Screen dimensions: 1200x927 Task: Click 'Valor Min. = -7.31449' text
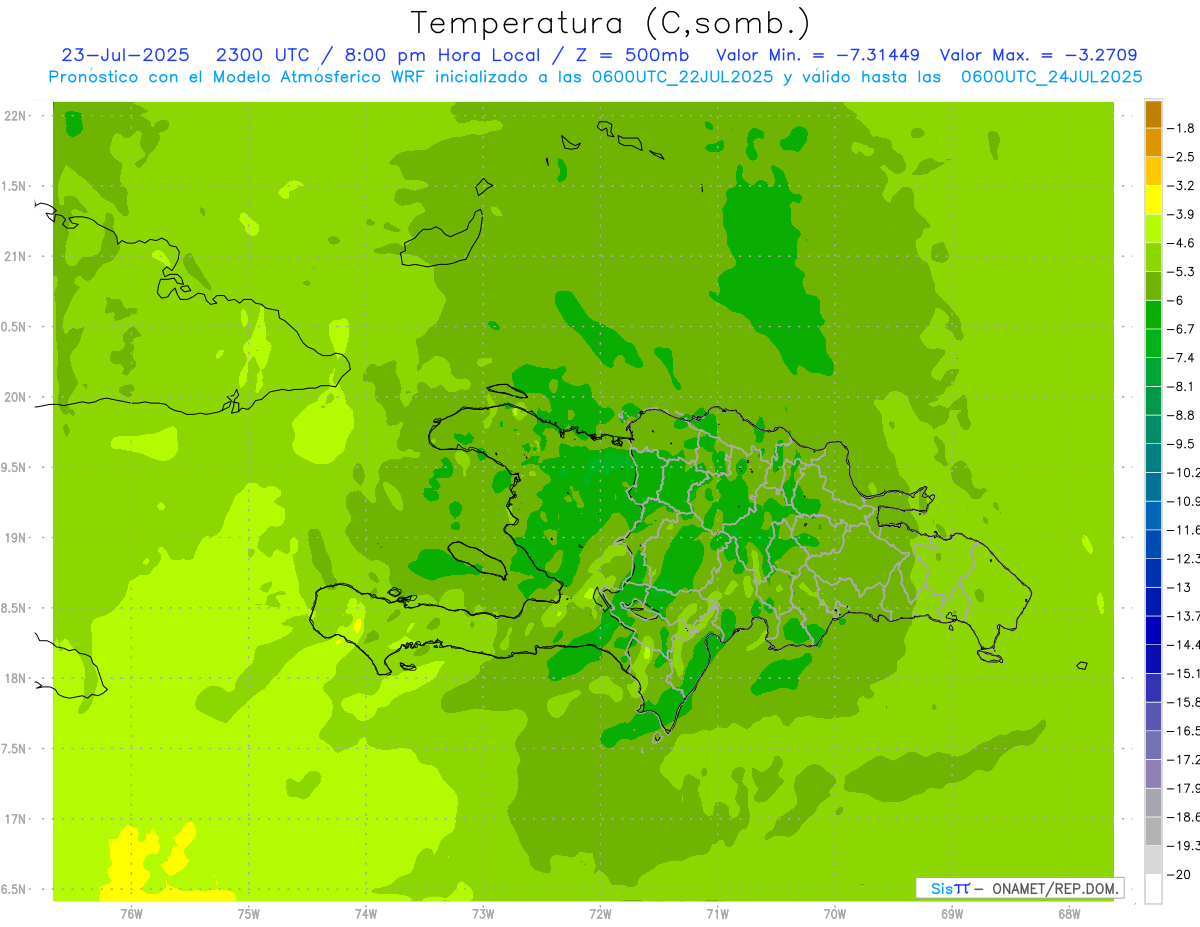(x=817, y=55)
